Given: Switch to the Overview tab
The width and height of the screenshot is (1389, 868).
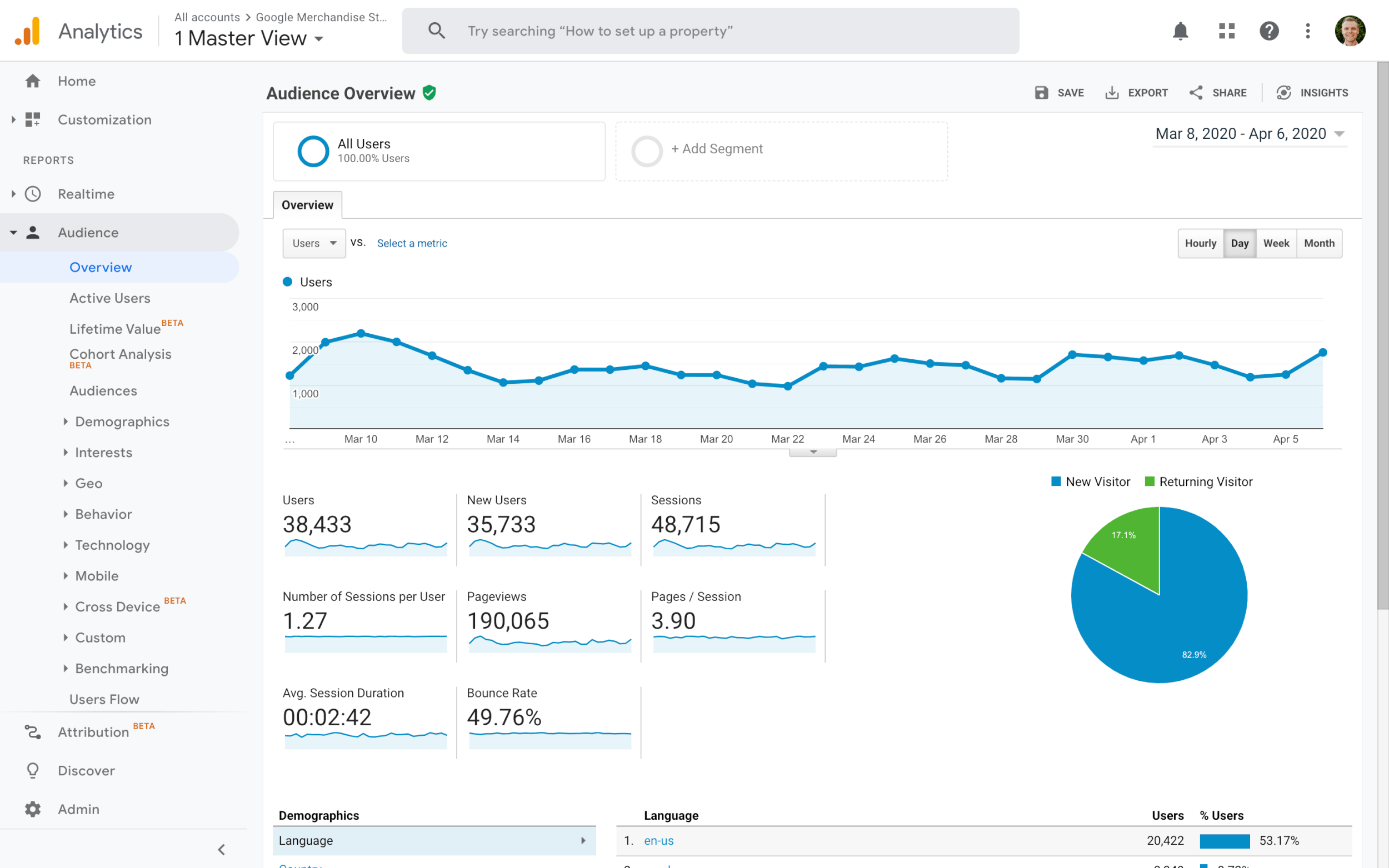Looking at the screenshot, I should pos(307,204).
